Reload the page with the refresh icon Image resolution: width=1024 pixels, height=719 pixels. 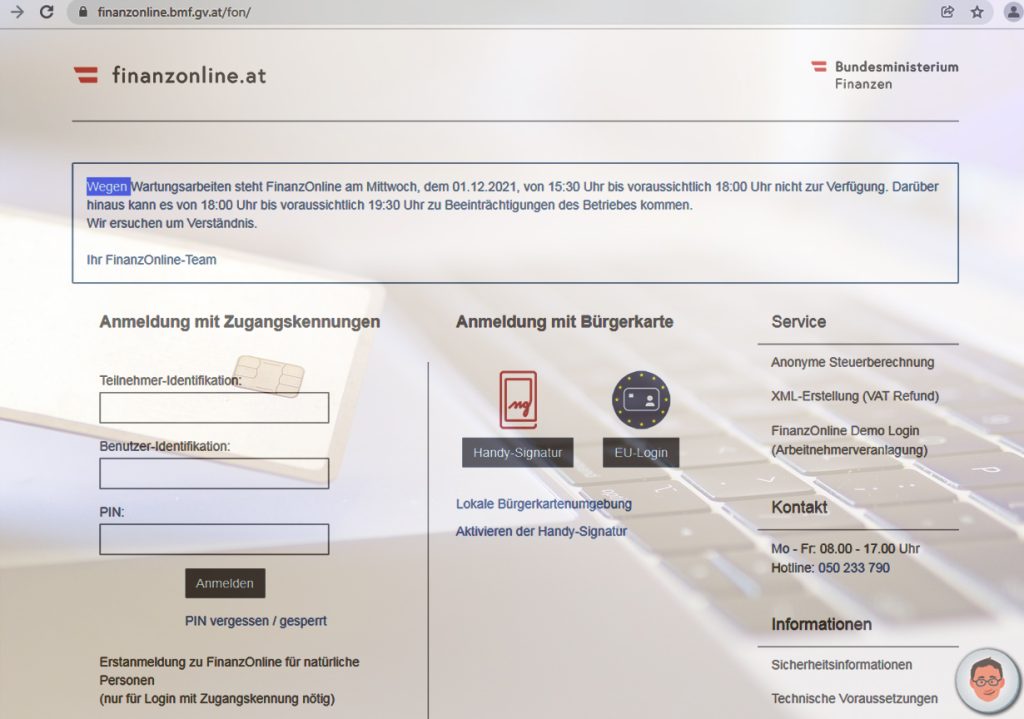pyautogui.click(x=46, y=12)
